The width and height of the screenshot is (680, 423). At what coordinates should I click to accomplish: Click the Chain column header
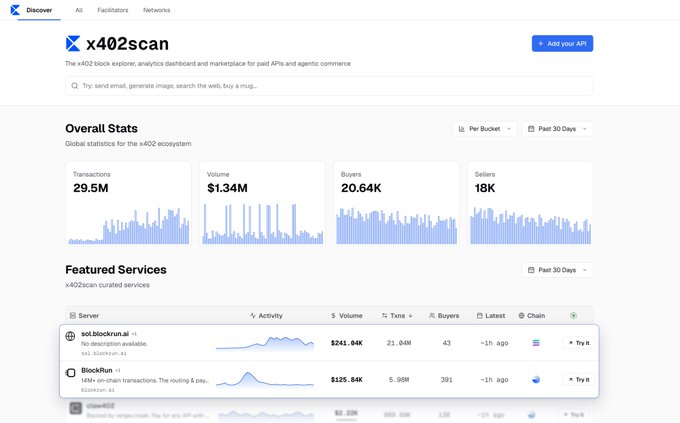pos(532,315)
